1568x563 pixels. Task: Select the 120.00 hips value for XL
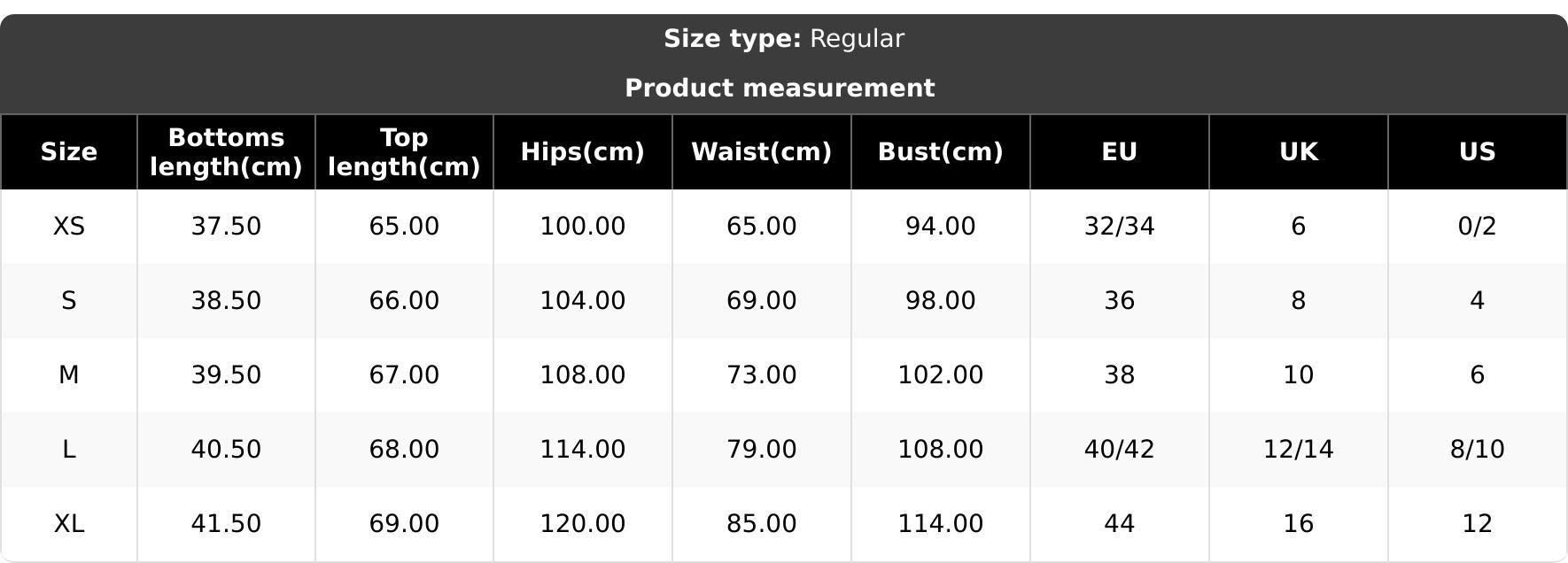tap(582, 524)
